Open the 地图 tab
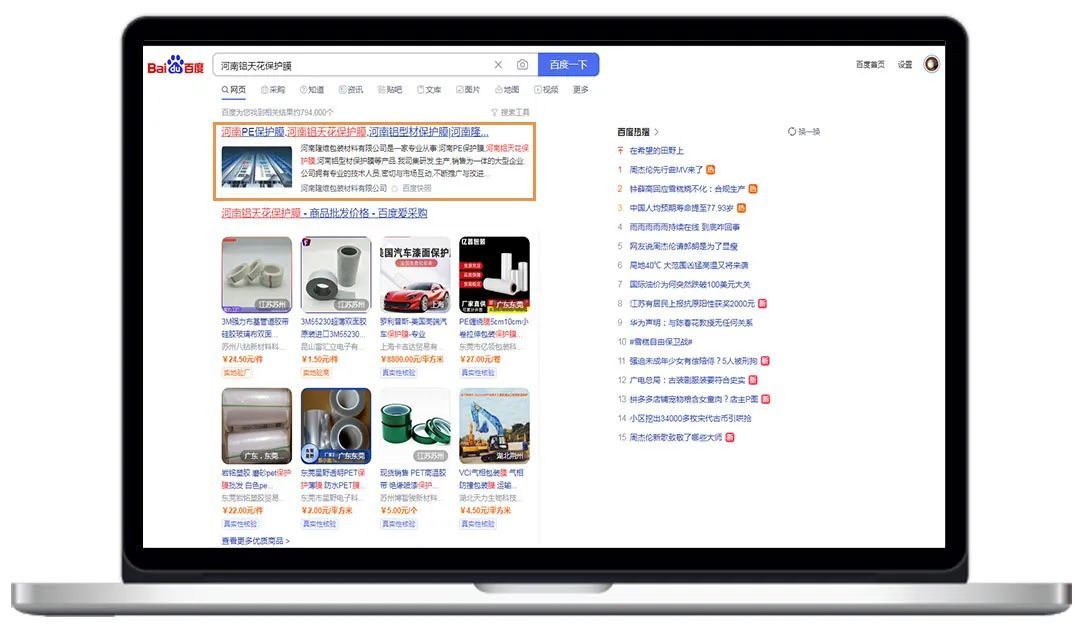The width and height of the screenshot is (1080, 628). point(506,90)
